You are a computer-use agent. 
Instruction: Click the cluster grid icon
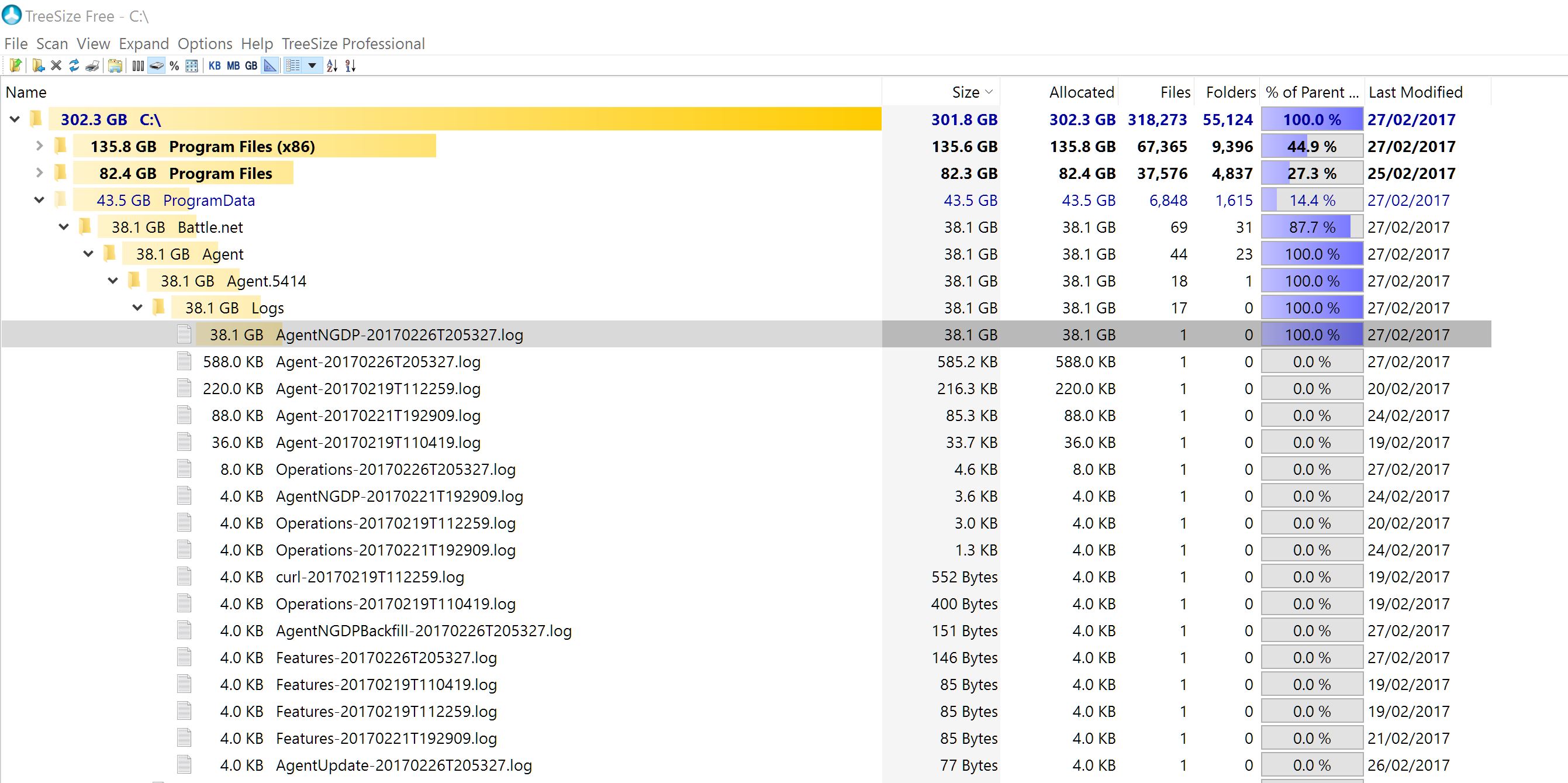click(x=192, y=65)
